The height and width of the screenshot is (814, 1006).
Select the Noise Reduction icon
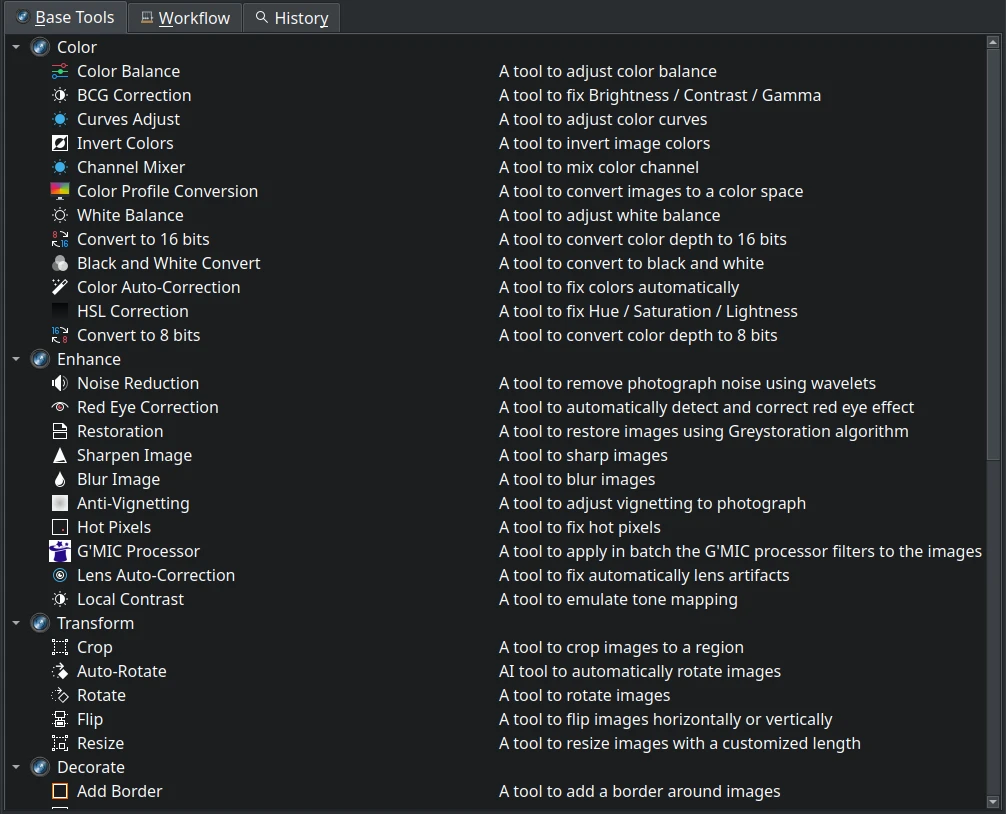point(60,383)
